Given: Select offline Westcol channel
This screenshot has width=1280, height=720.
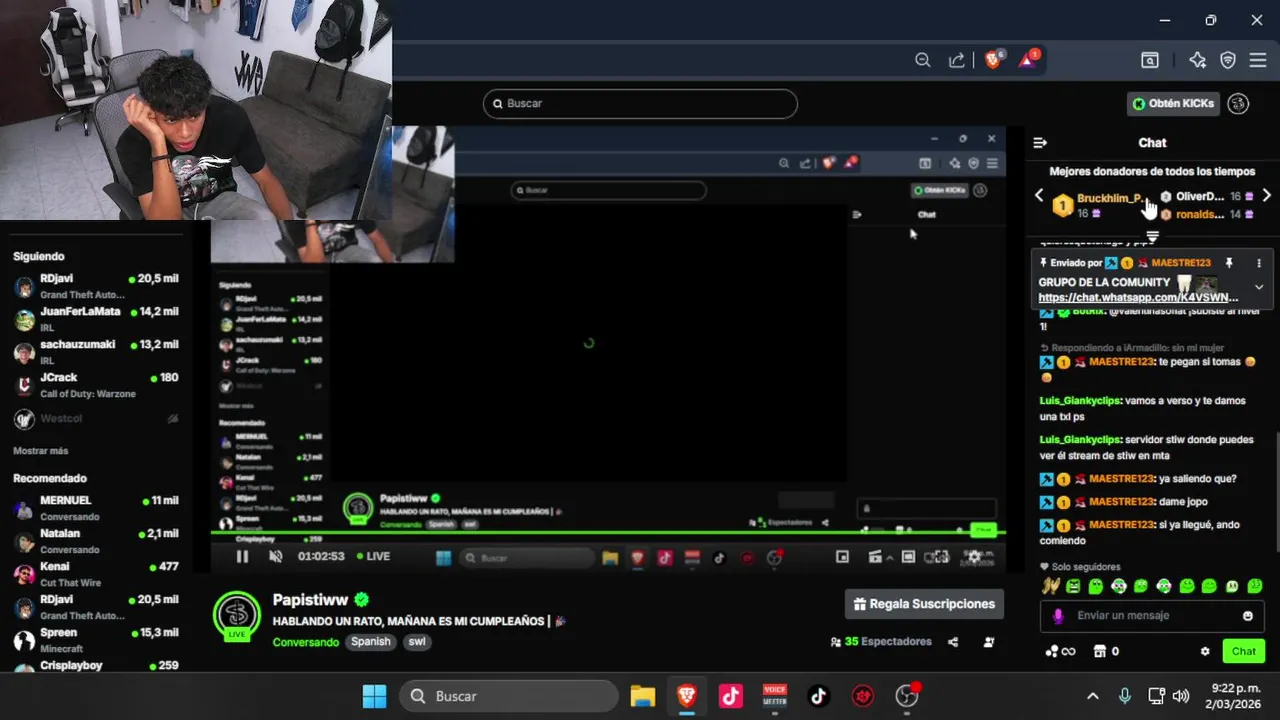Looking at the screenshot, I should coord(96,418).
